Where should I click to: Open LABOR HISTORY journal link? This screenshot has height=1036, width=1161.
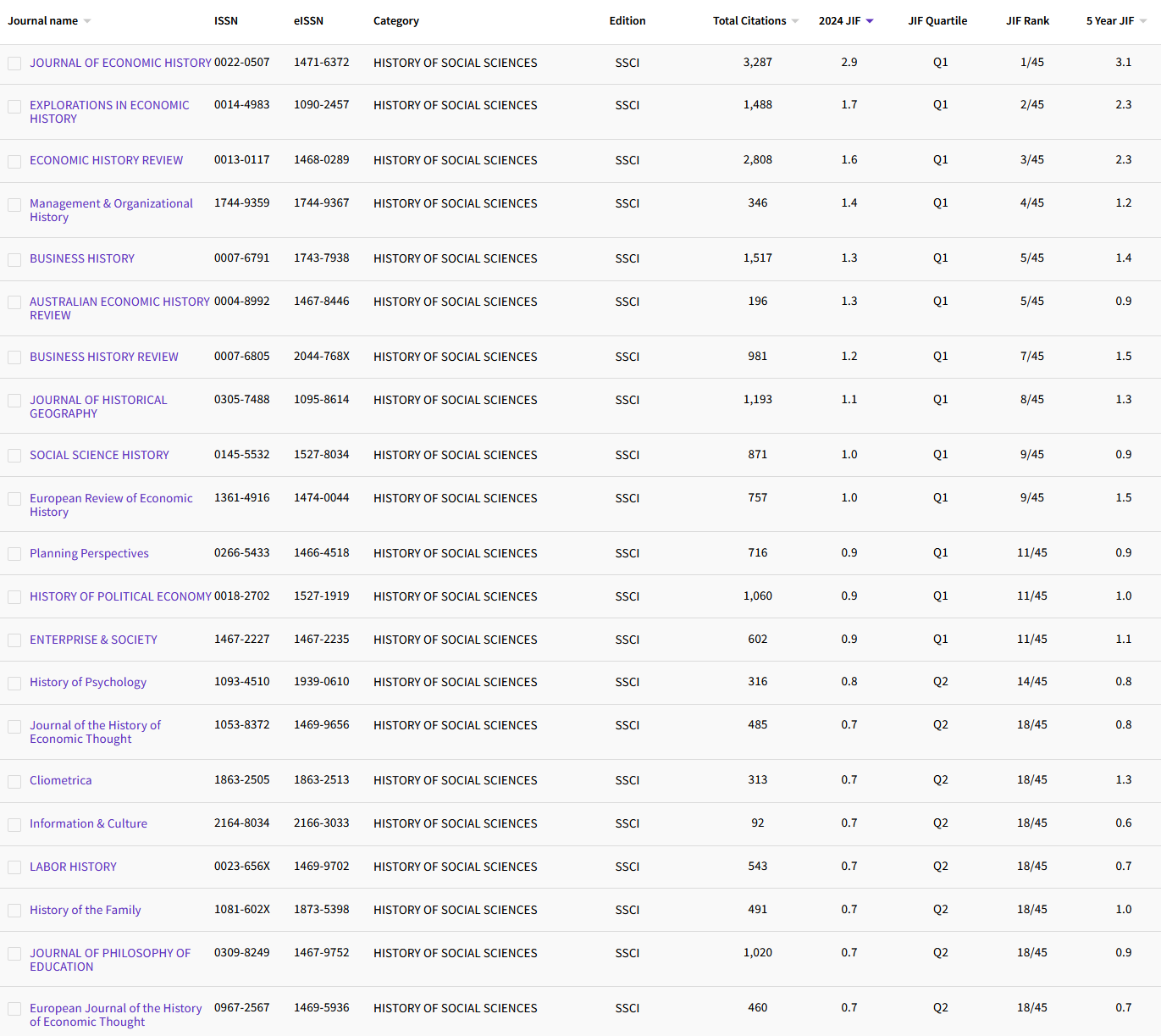73,867
